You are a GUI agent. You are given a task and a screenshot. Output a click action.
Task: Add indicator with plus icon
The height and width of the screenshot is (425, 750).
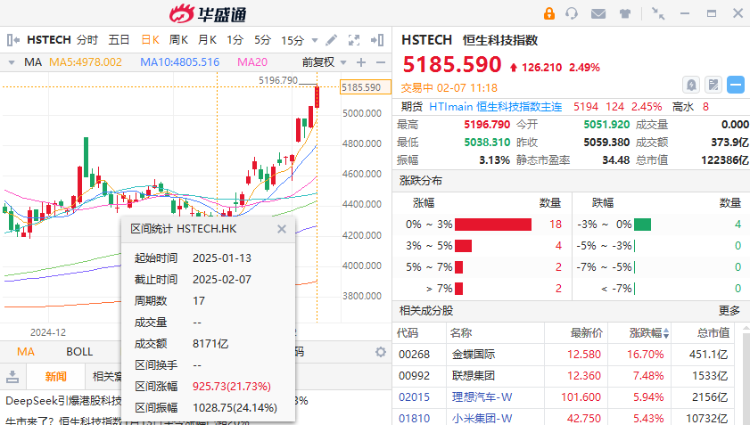click(x=361, y=62)
